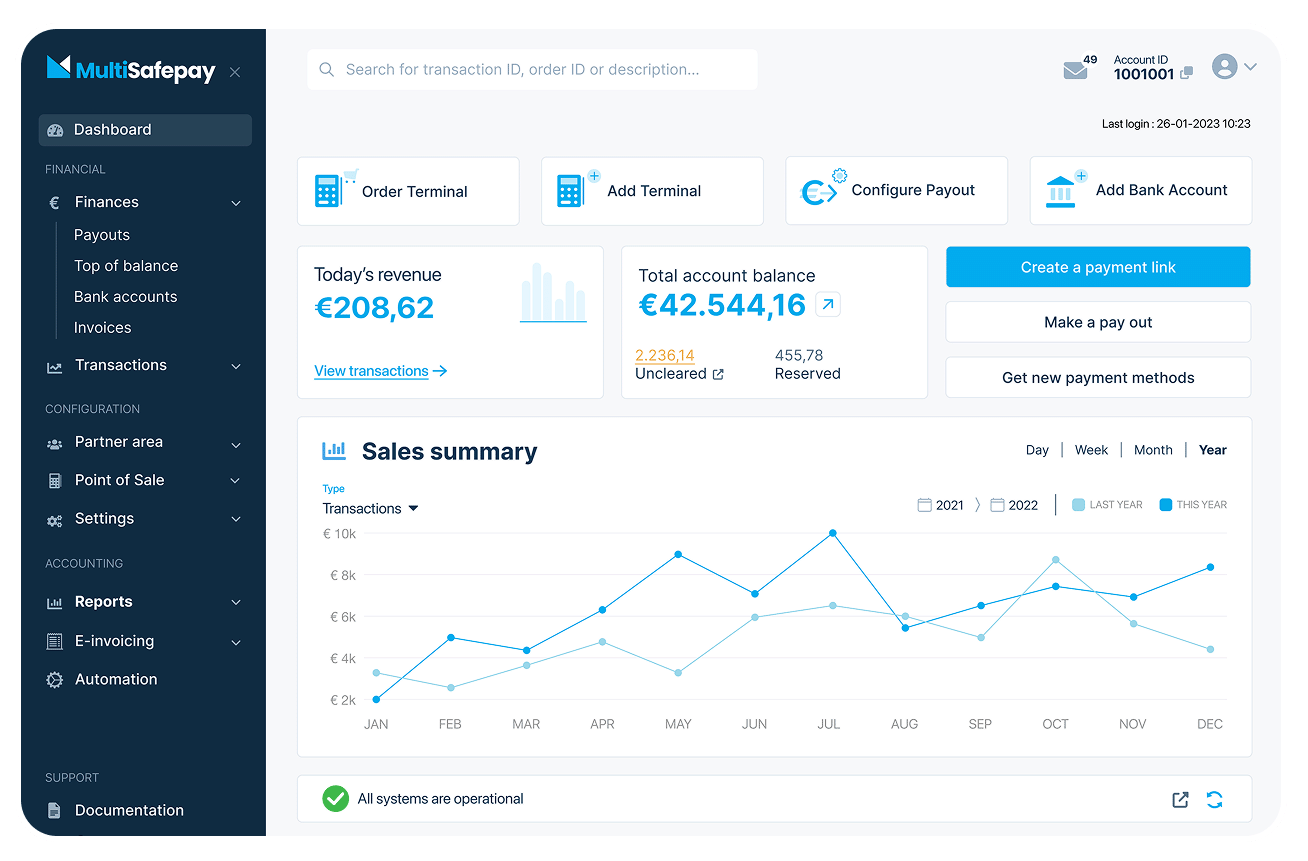
Task: Collapse the Finances sidebar section
Action: (236, 203)
